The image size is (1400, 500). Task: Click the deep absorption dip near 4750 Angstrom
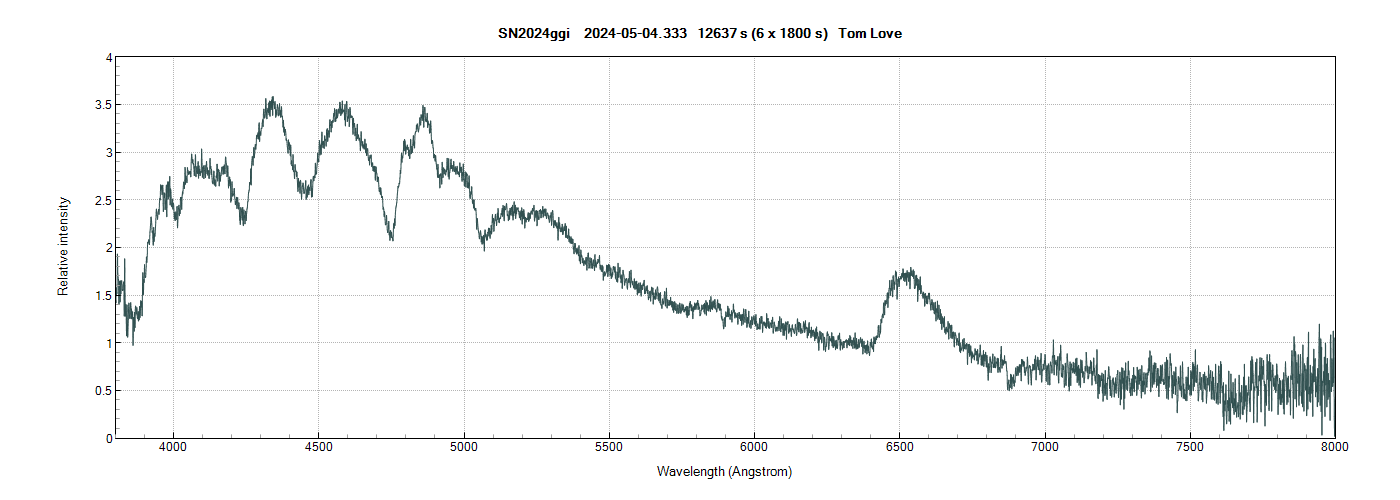point(391,238)
